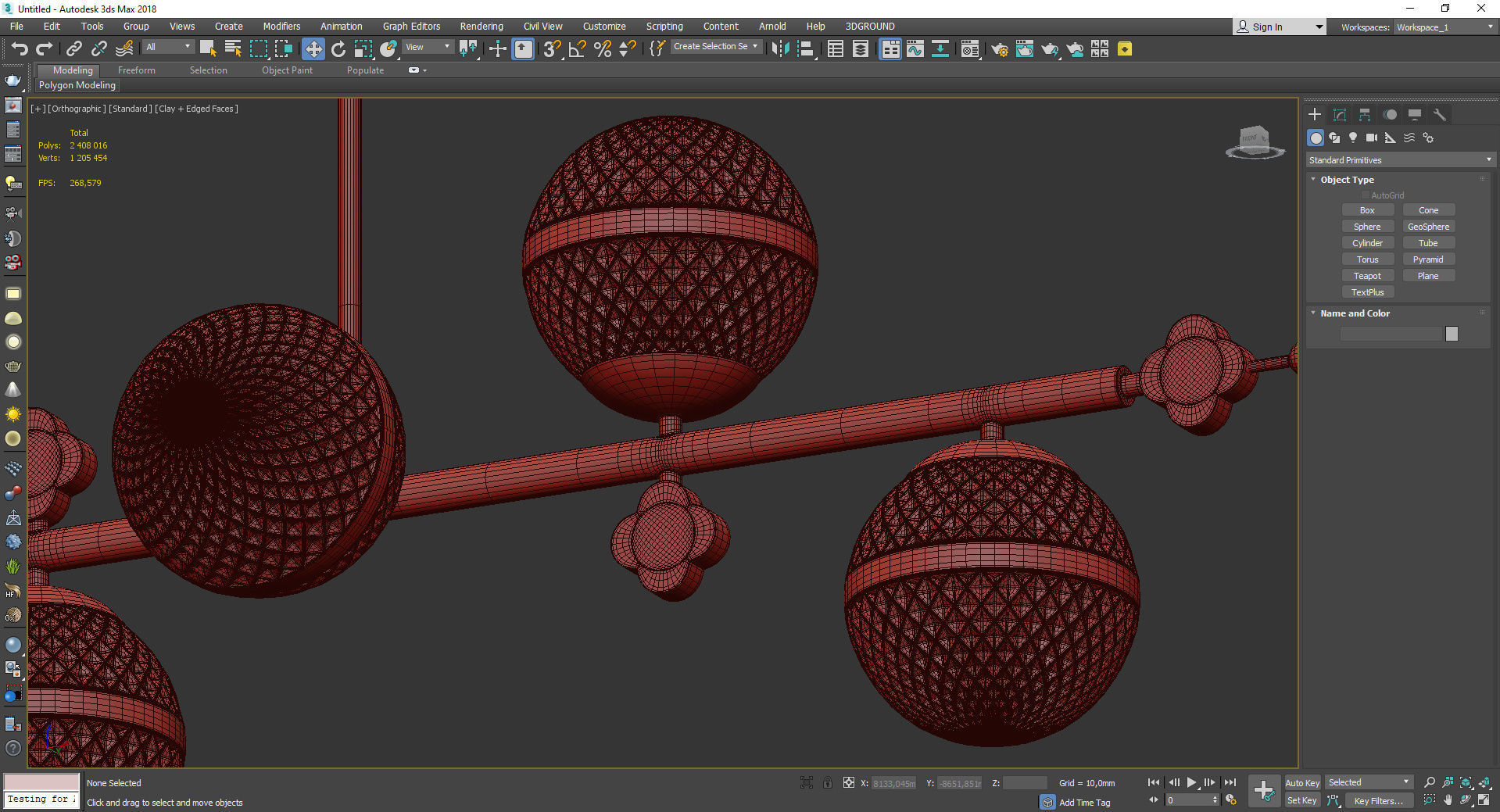Toggle Spinner Snap

pyautogui.click(x=628, y=49)
